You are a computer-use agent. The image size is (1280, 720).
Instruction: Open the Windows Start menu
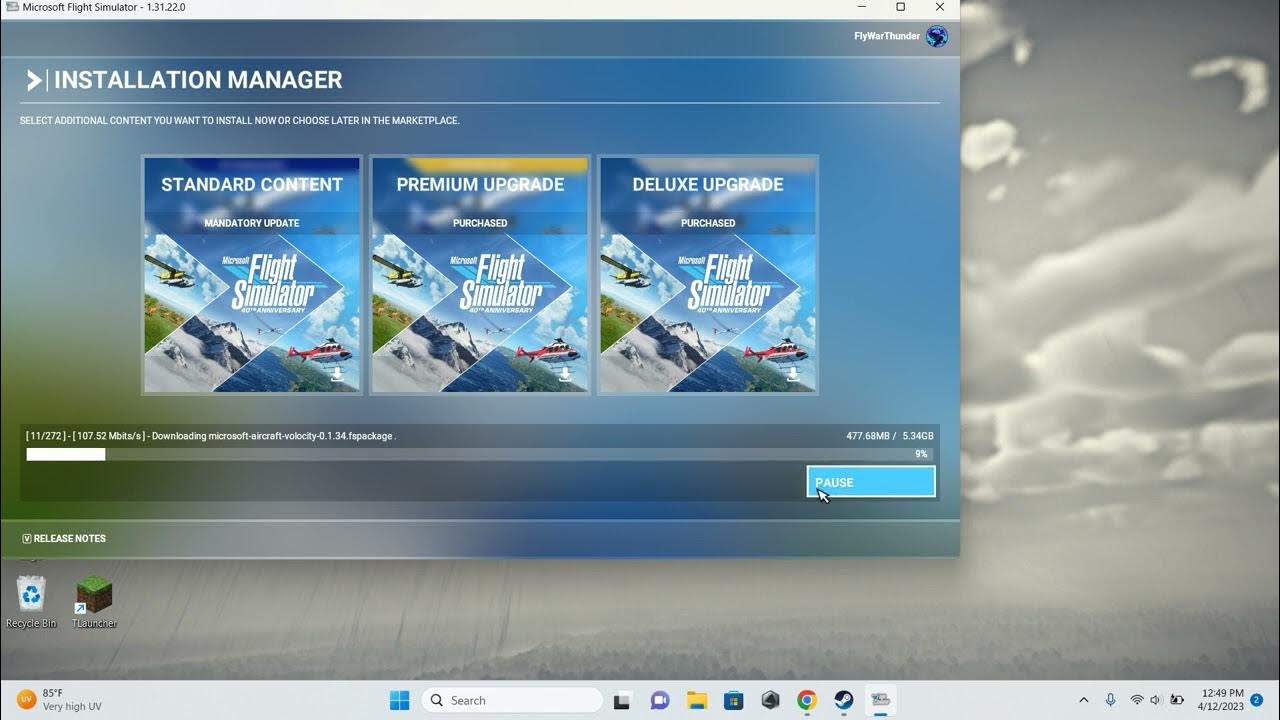399,700
